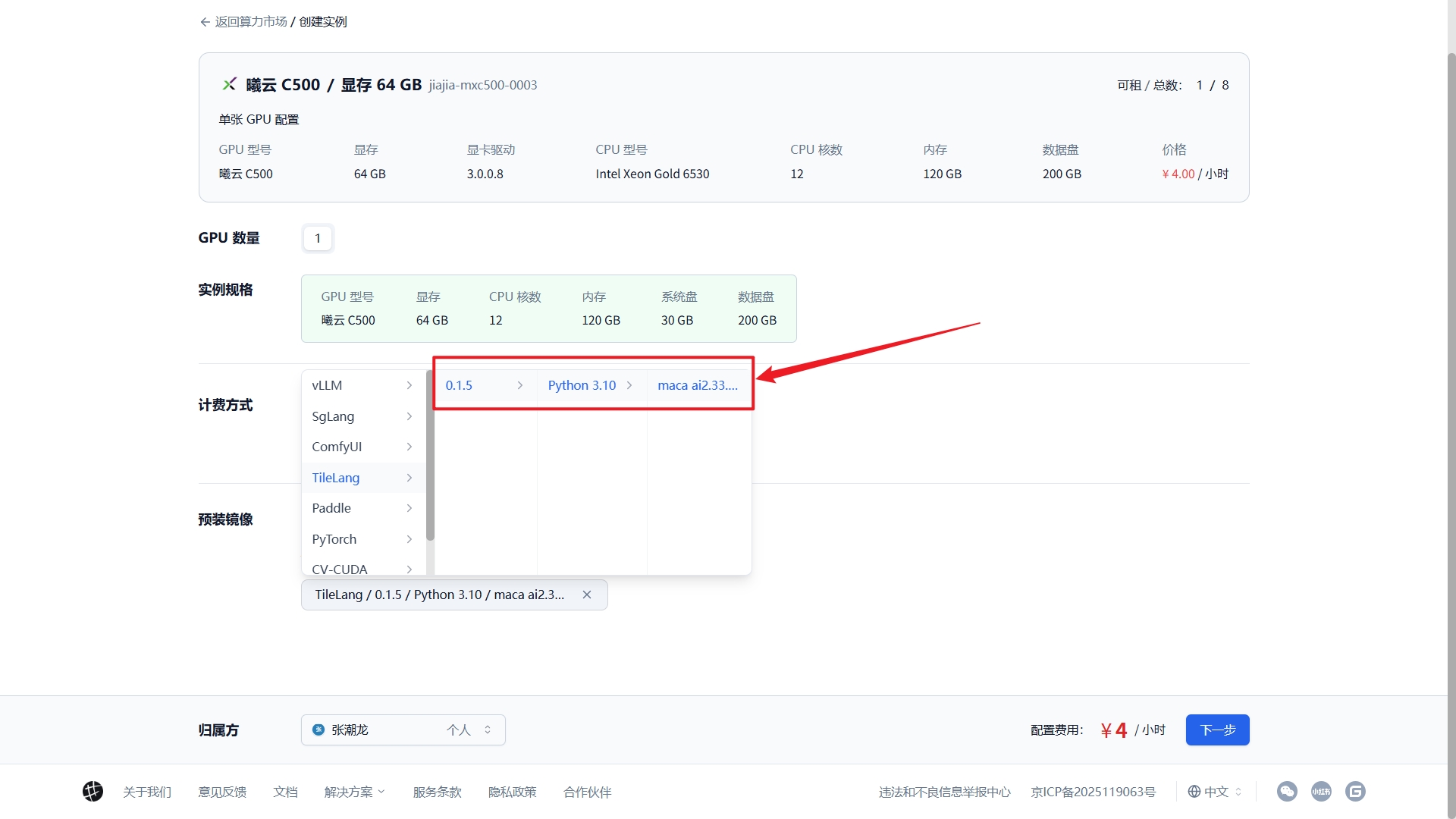Clear the selected TileLang image tag

(586, 595)
